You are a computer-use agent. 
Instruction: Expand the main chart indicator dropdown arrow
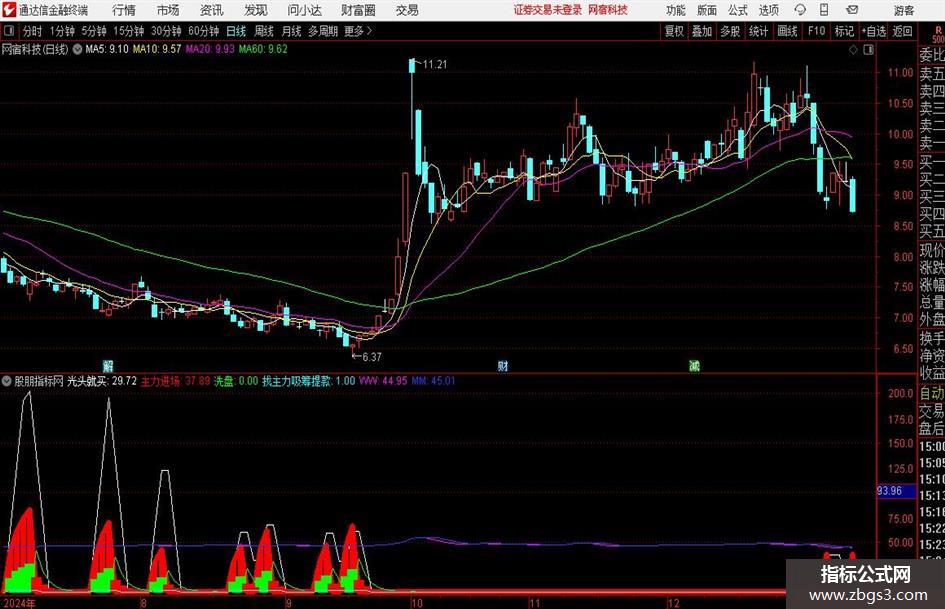[77, 49]
